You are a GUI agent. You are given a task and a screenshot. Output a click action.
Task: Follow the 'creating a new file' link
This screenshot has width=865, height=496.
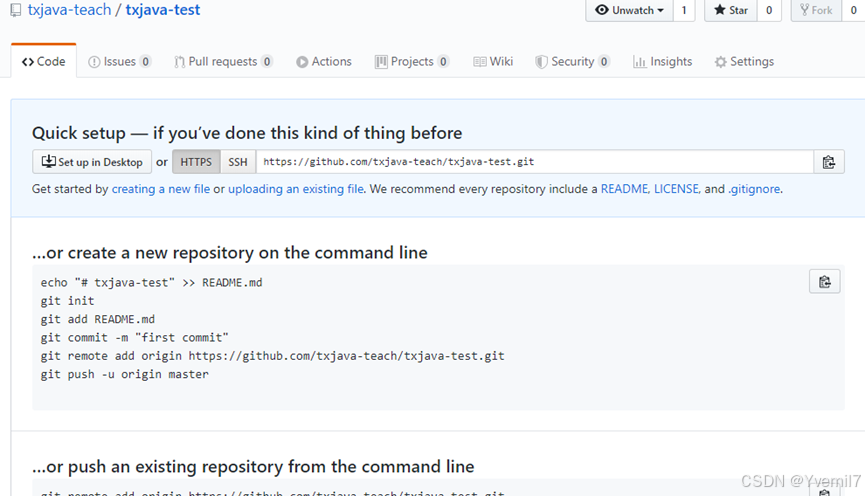(x=161, y=189)
